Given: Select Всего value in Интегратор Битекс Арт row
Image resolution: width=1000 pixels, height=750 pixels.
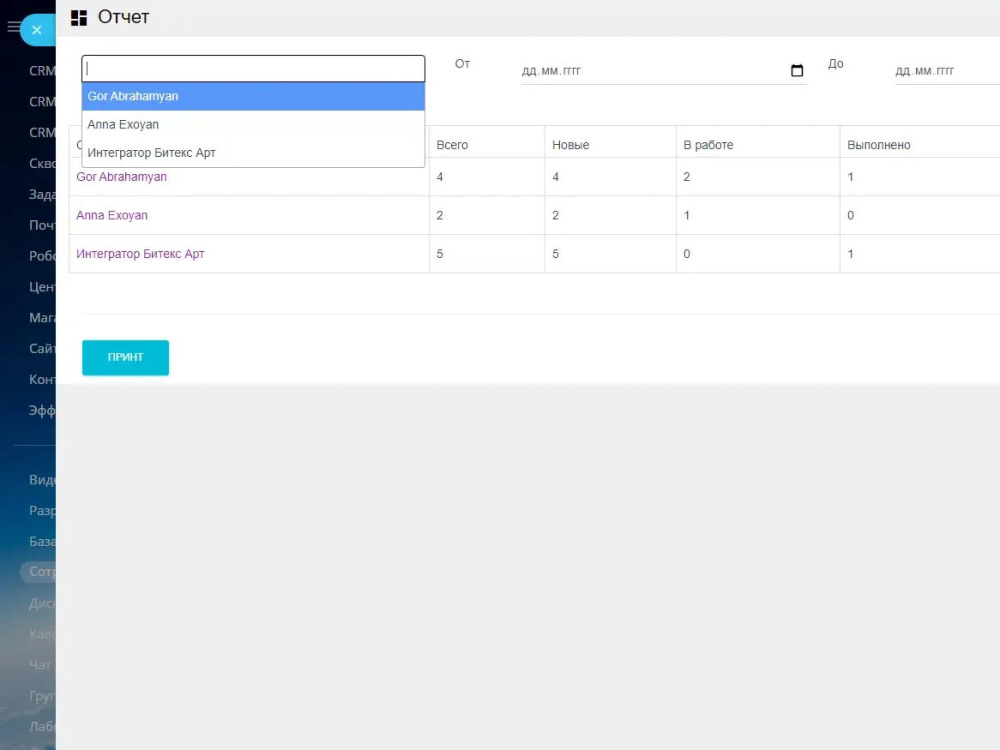Looking at the screenshot, I should pyautogui.click(x=439, y=254).
